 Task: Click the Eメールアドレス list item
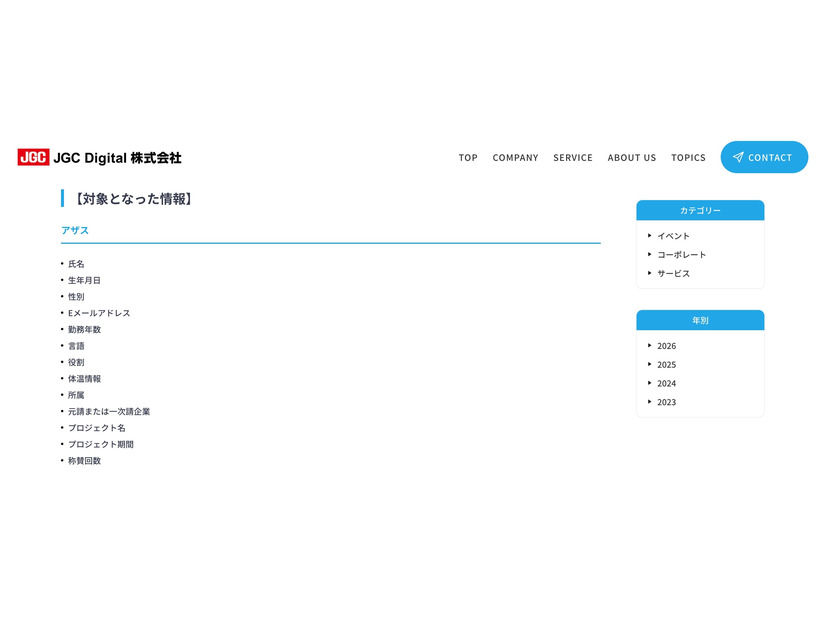[99, 313]
